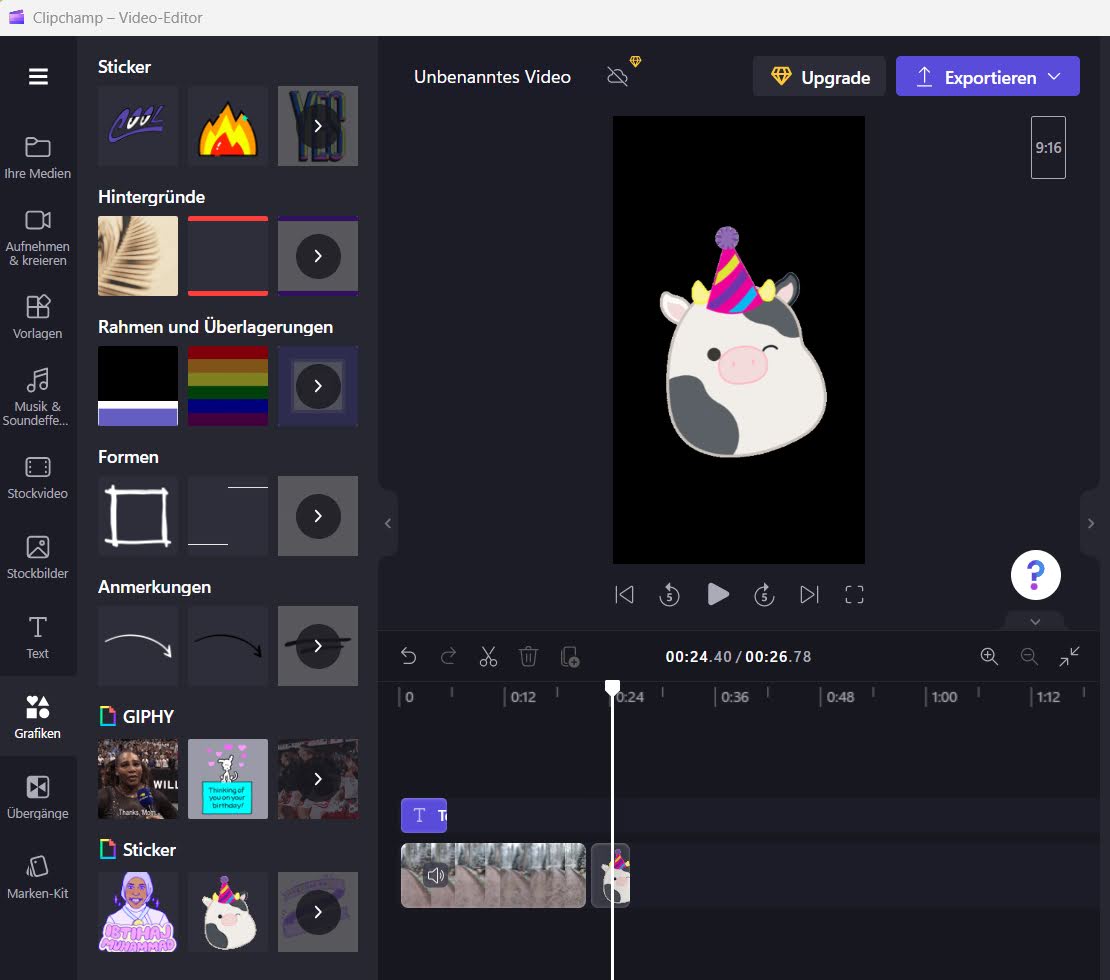Open the help question mark bubble

pos(1035,575)
